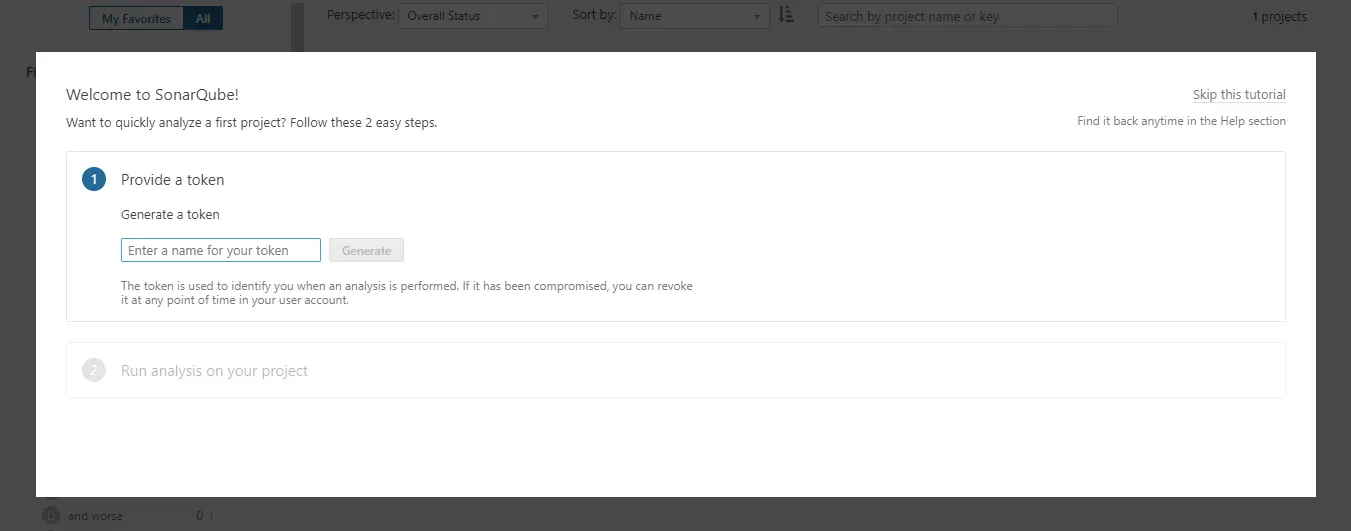Skip this tutorial link
1351x531 pixels.
(1239, 95)
